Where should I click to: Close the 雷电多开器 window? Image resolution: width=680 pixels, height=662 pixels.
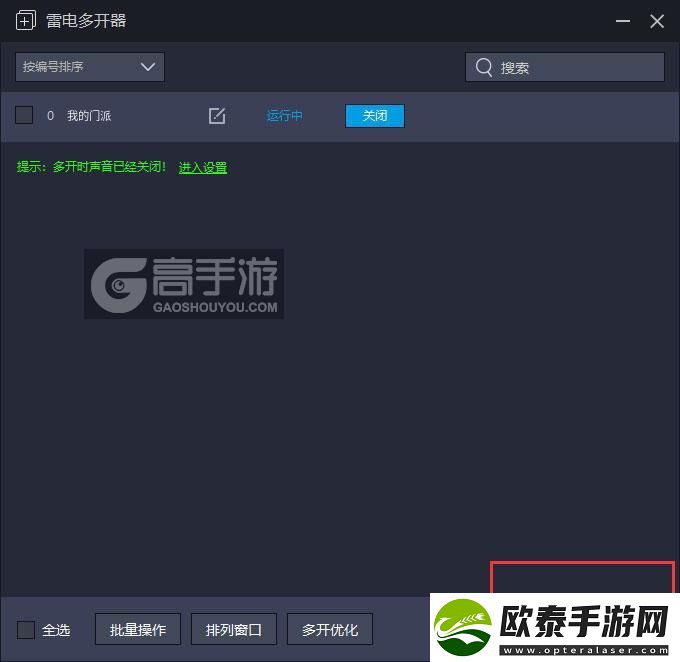pyautogui.click(x=657, y=21)
